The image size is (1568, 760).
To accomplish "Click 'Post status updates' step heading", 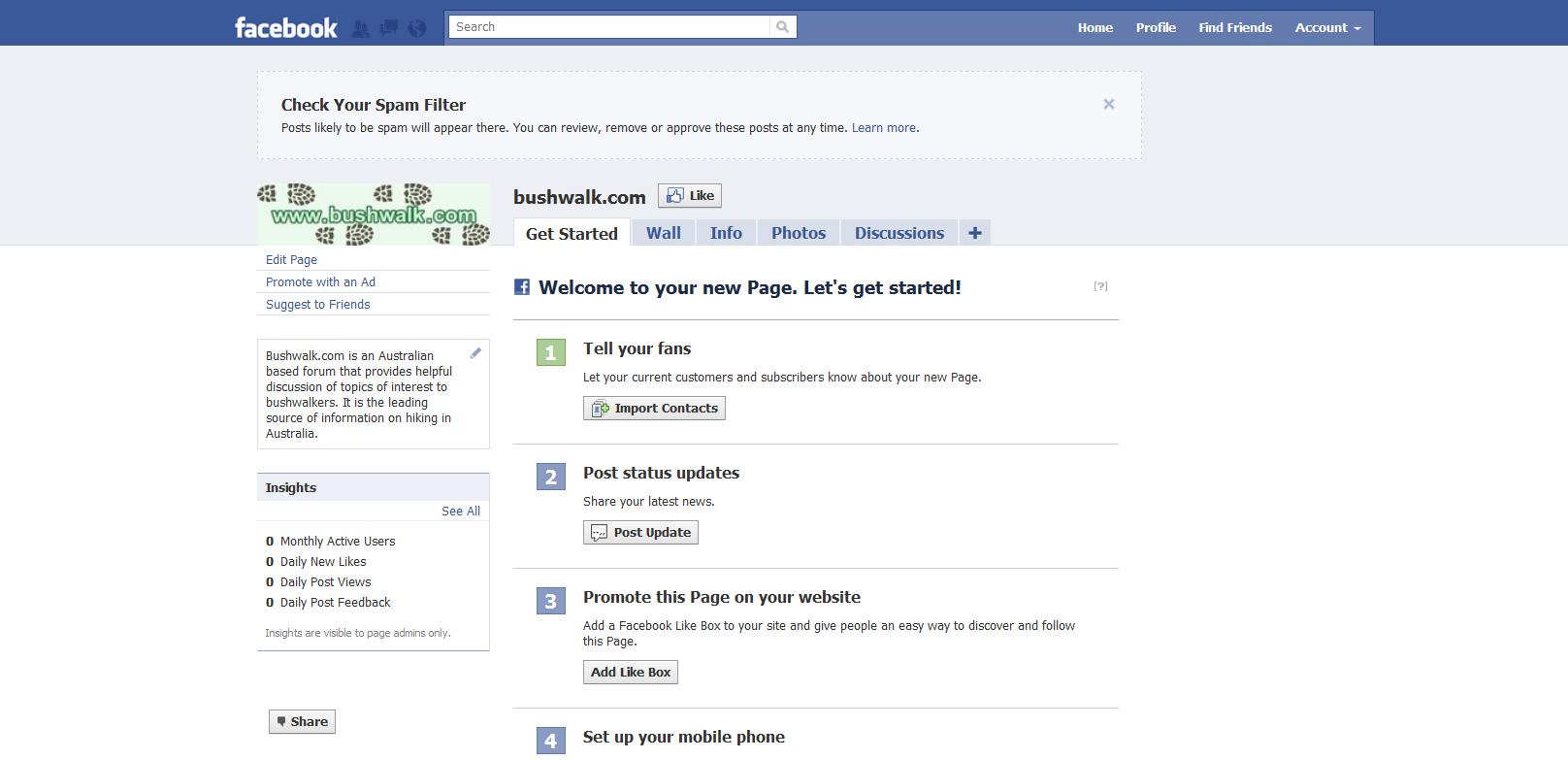I will [x=661, y=473].
